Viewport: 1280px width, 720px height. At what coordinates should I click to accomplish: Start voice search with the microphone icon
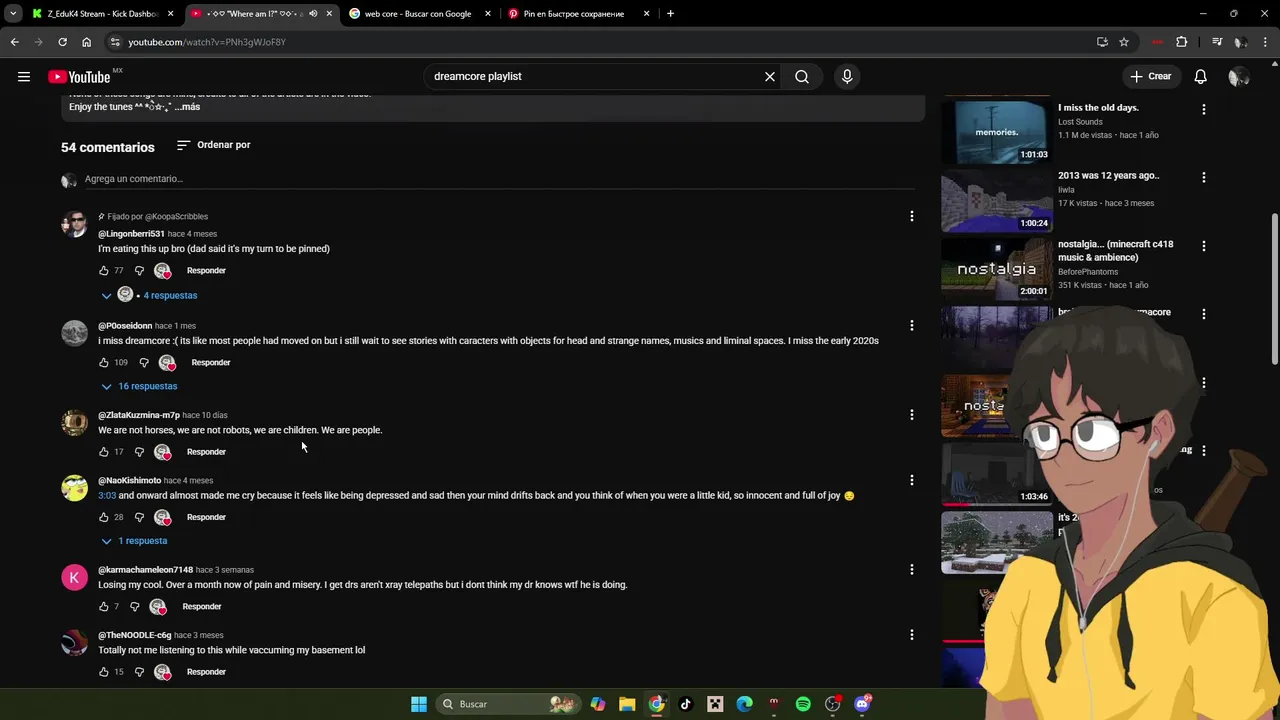(847, 76)
